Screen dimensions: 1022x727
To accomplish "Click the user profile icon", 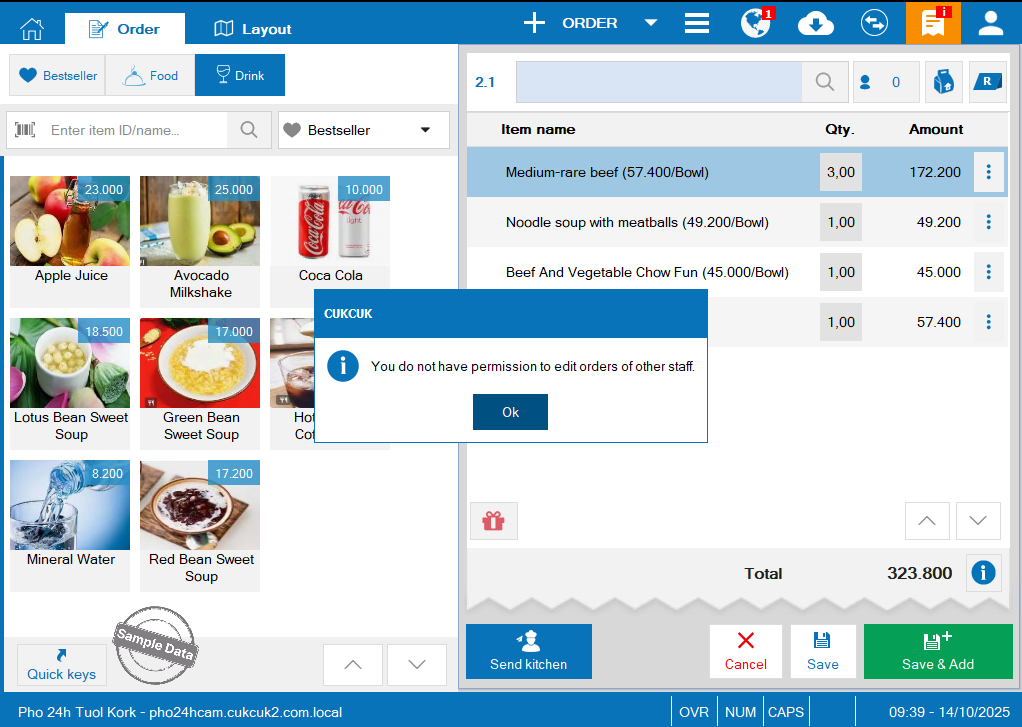I will pos(991,23).
